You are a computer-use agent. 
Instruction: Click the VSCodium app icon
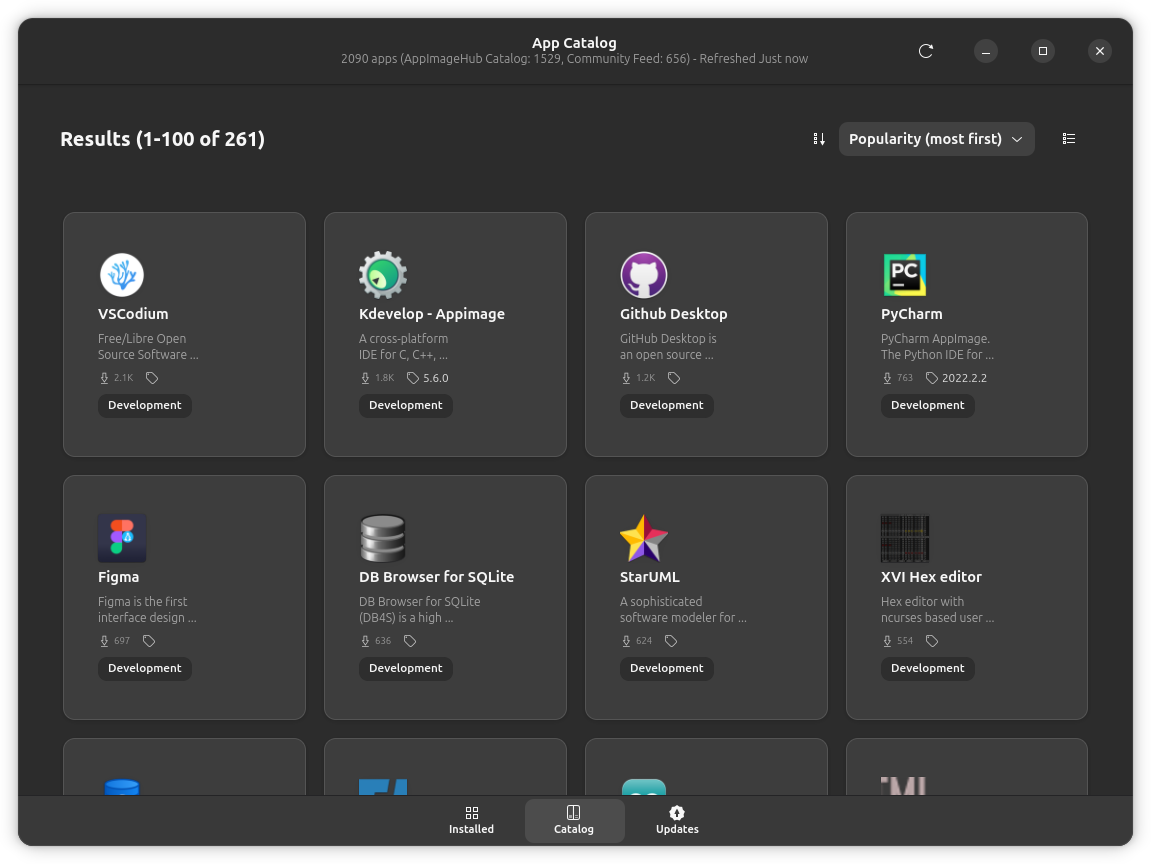[122, 275]
